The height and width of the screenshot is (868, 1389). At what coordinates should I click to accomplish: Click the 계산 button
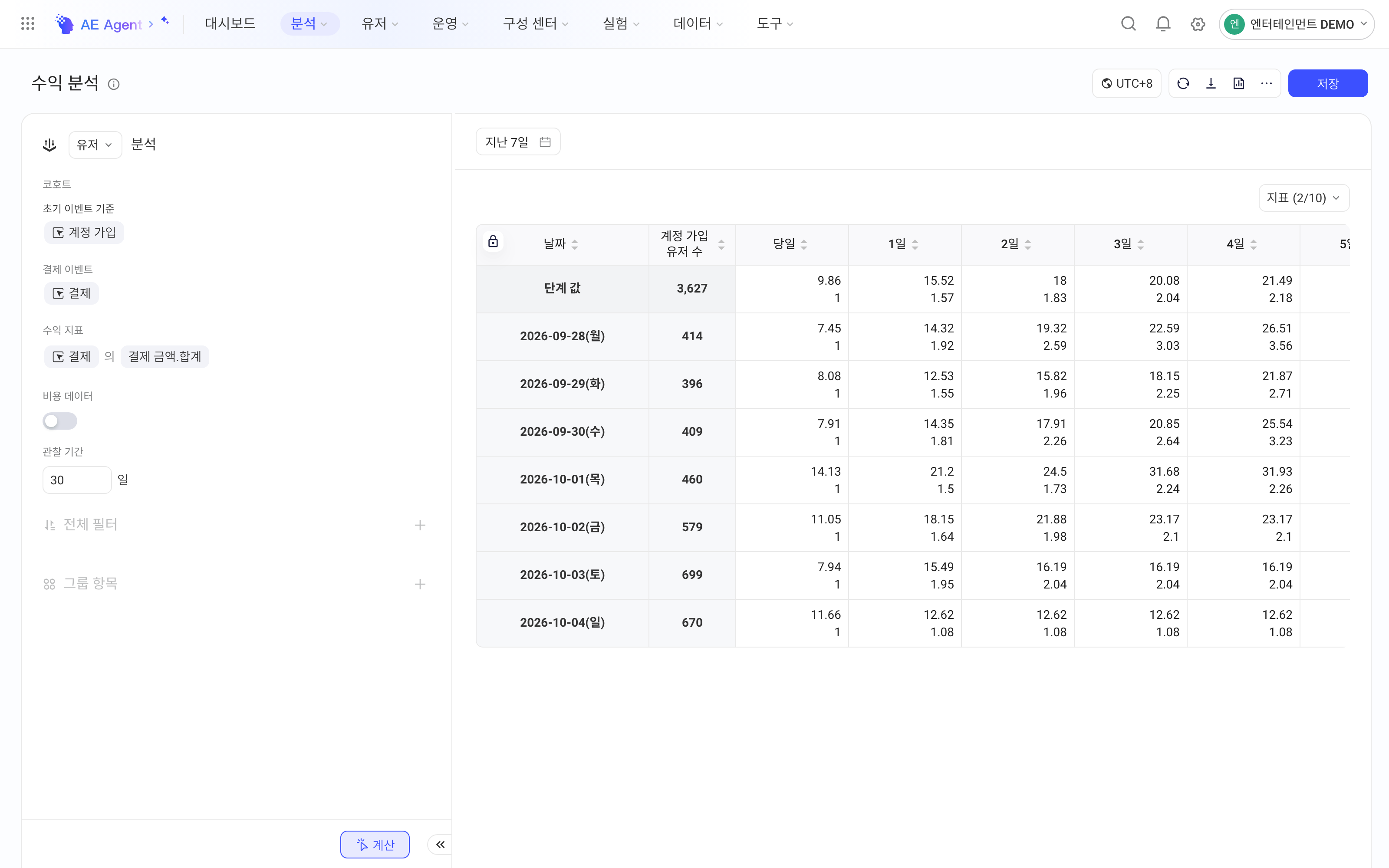coord(375,845)
